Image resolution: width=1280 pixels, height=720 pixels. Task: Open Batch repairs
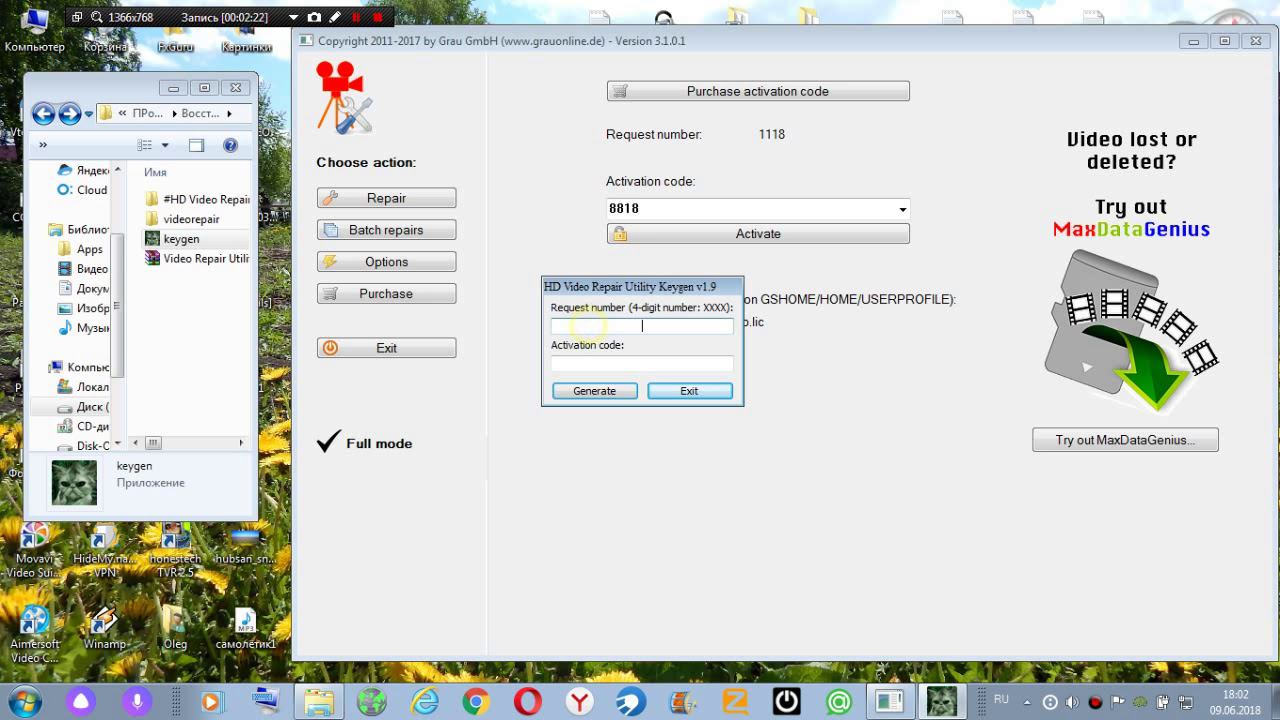coord(386,230)
